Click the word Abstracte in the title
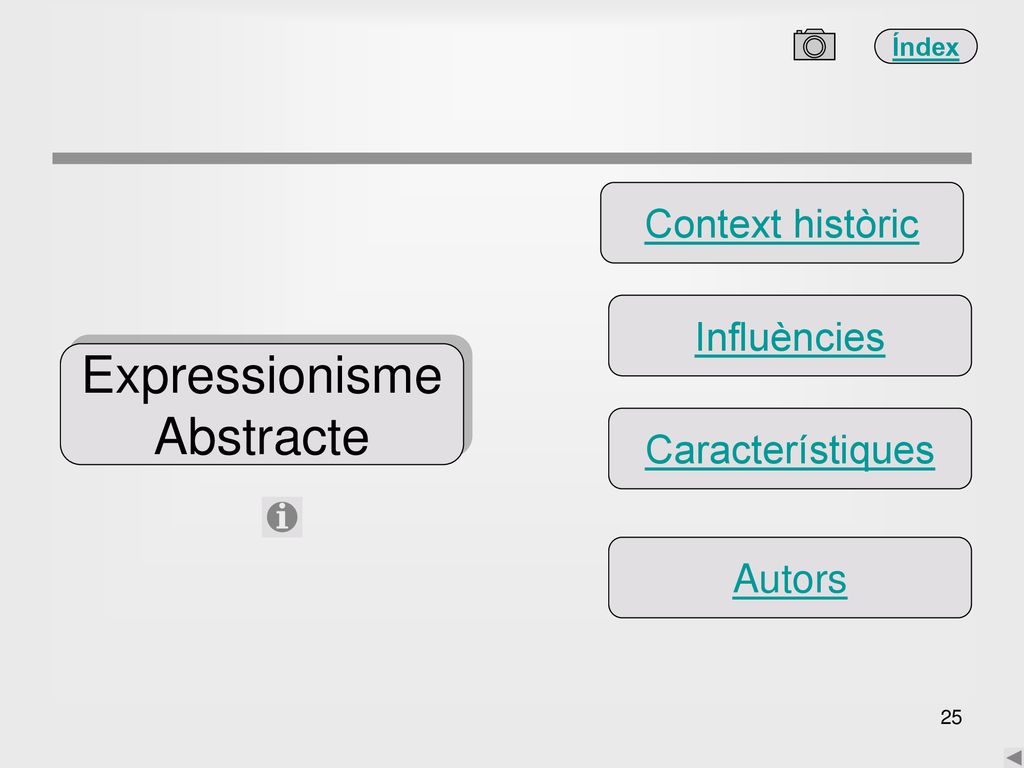 click(262, 436)
